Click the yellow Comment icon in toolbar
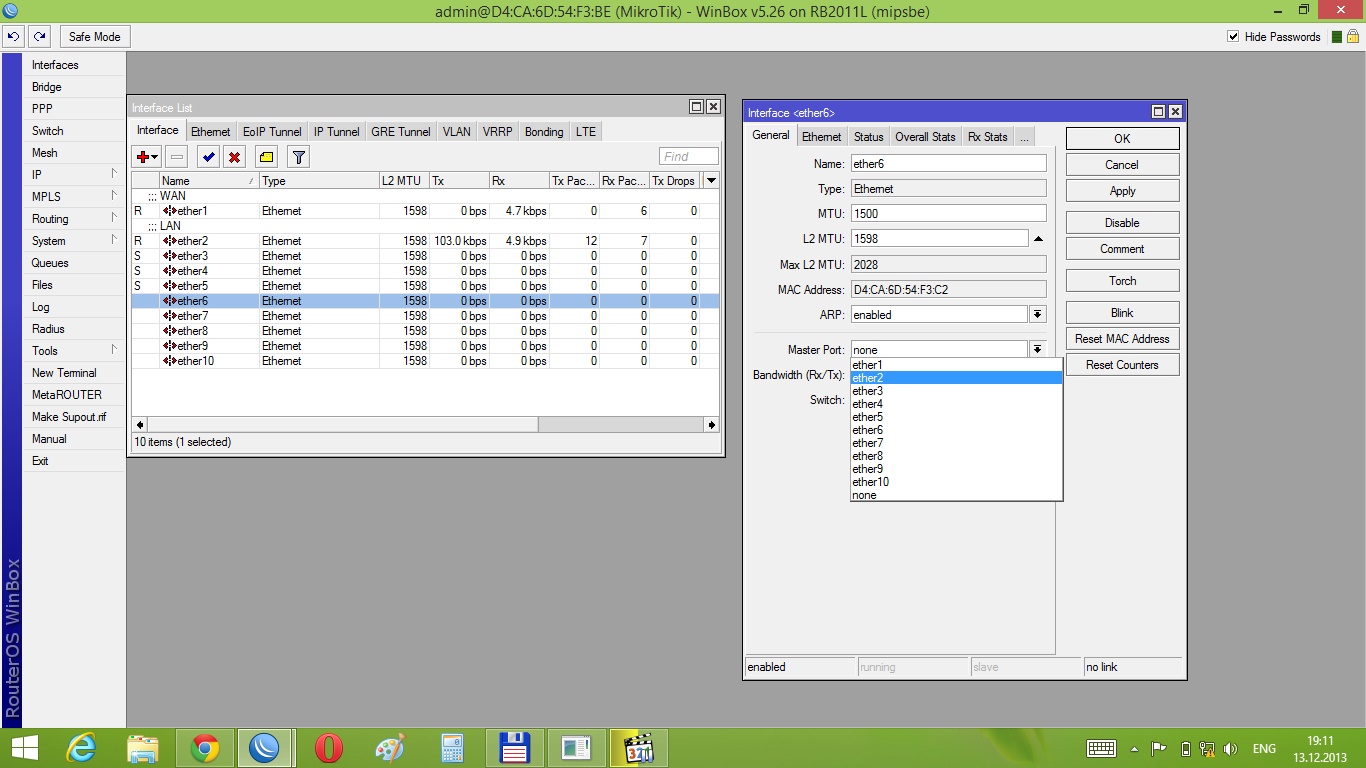1366x768 pixels. tap(265, 157)
